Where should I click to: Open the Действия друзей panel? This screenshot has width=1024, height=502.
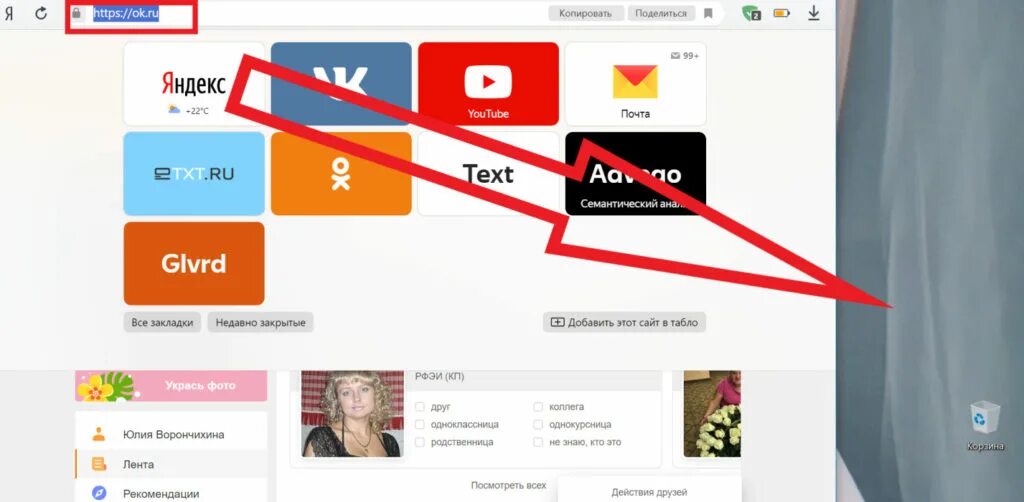tap(649, 492)
